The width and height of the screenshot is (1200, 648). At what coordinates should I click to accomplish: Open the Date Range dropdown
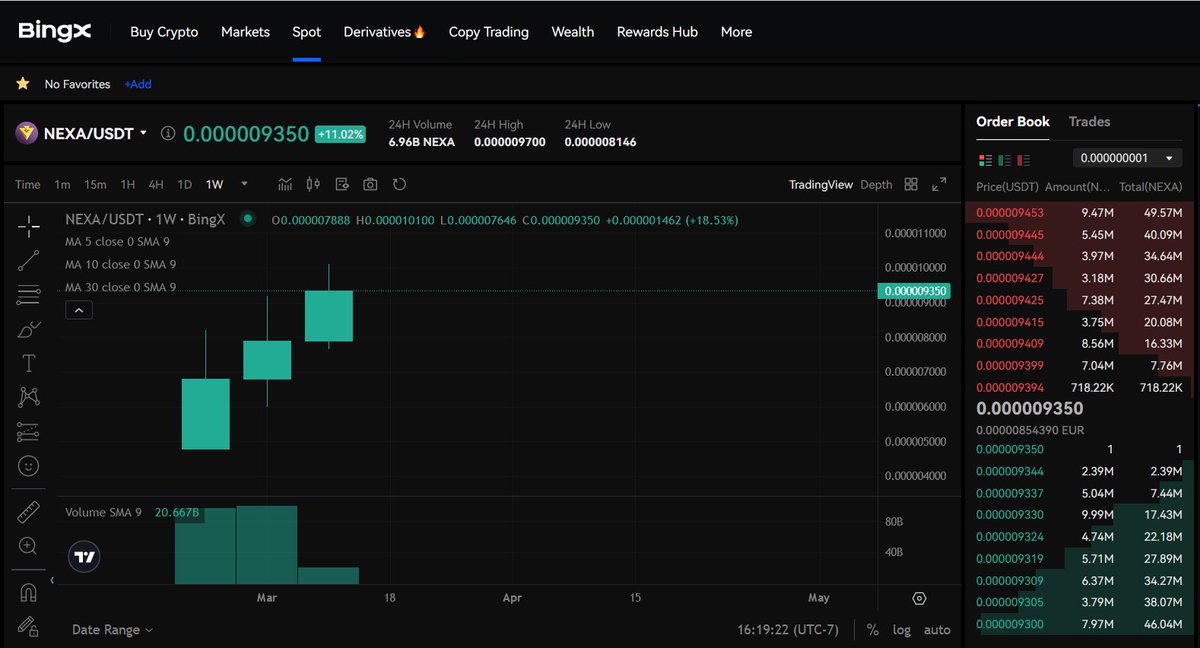point(113,630)
